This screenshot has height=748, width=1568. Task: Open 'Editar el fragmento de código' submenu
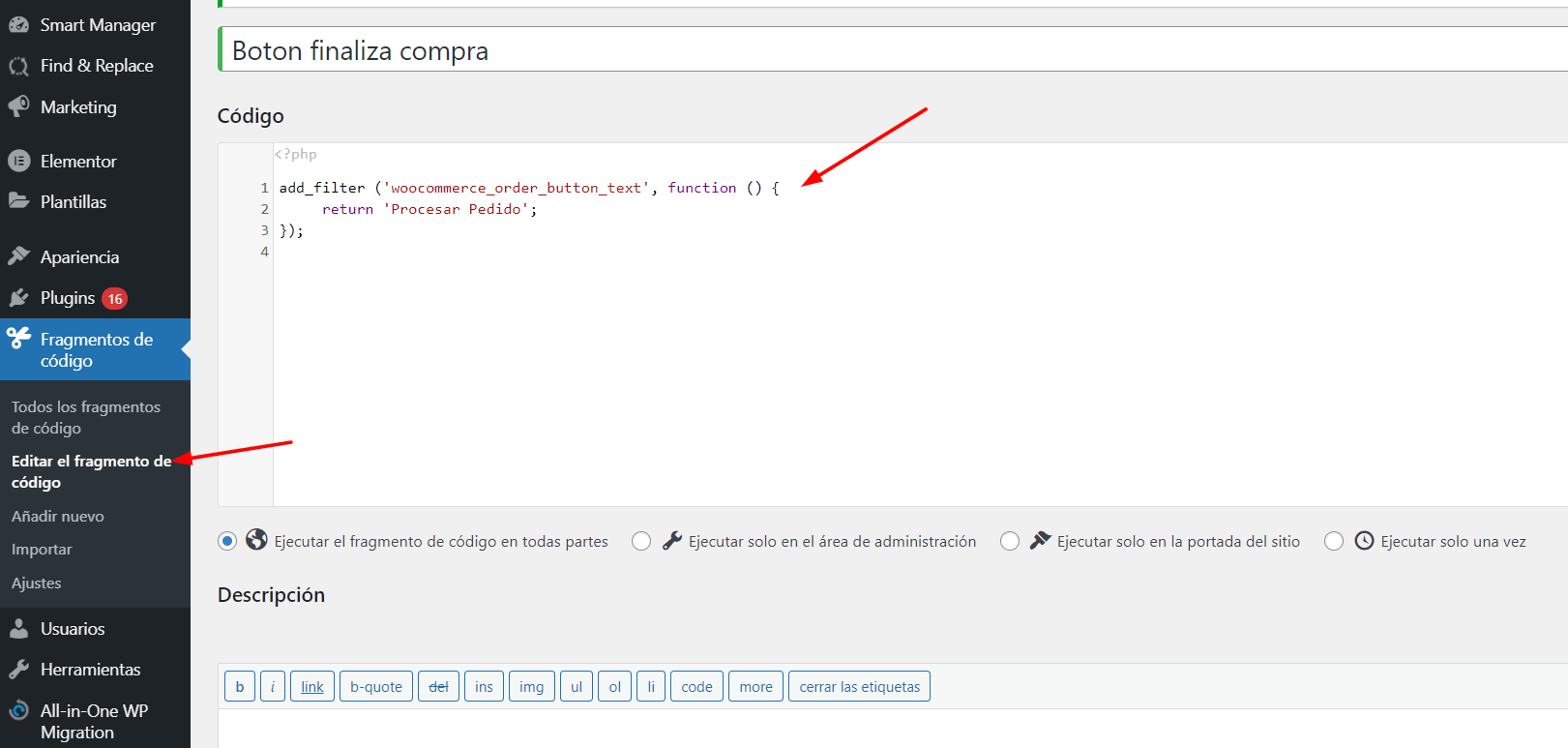[x=91, y=471]
